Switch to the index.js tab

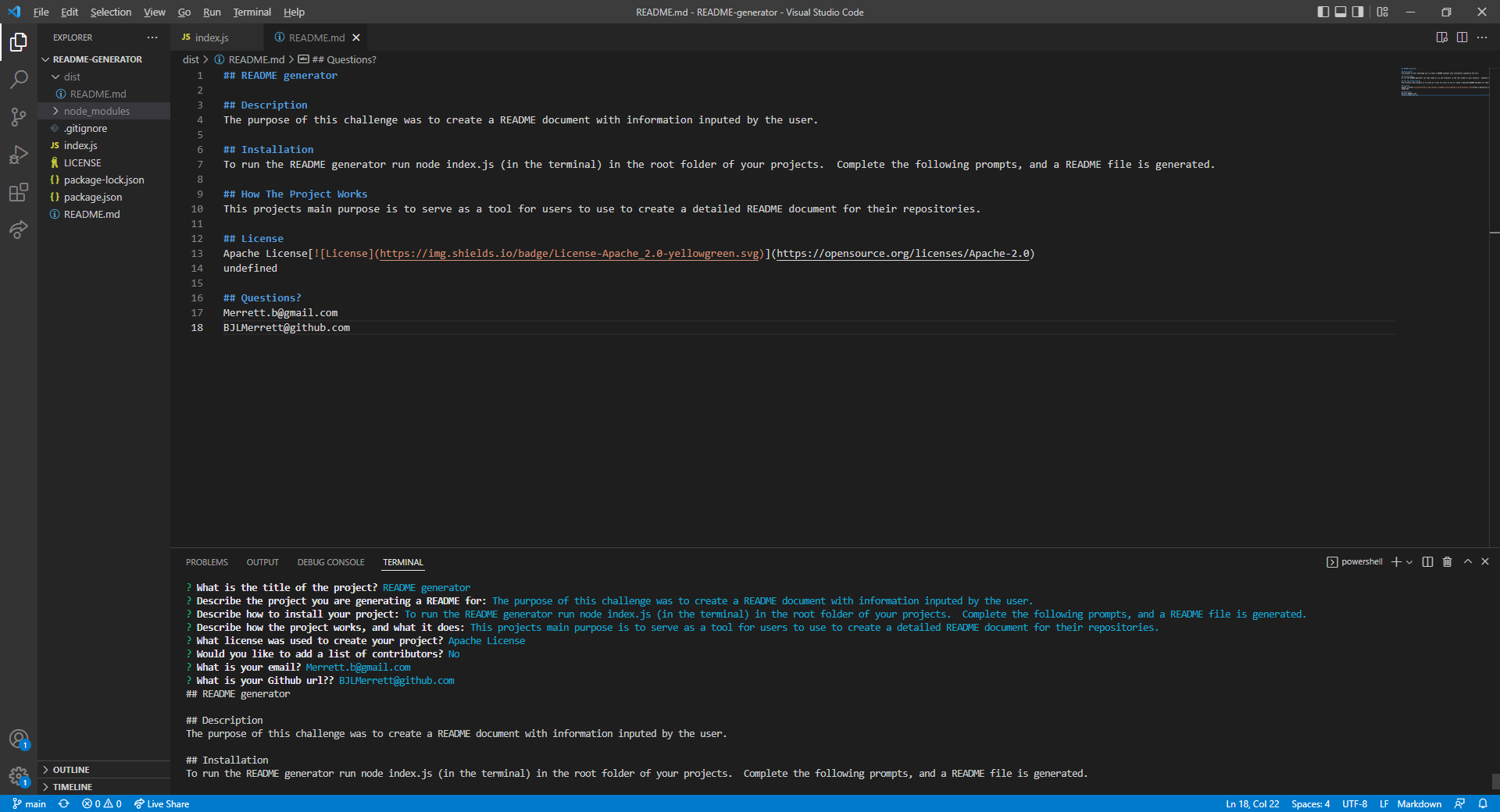pyautogui.click(x=211, y=37)
